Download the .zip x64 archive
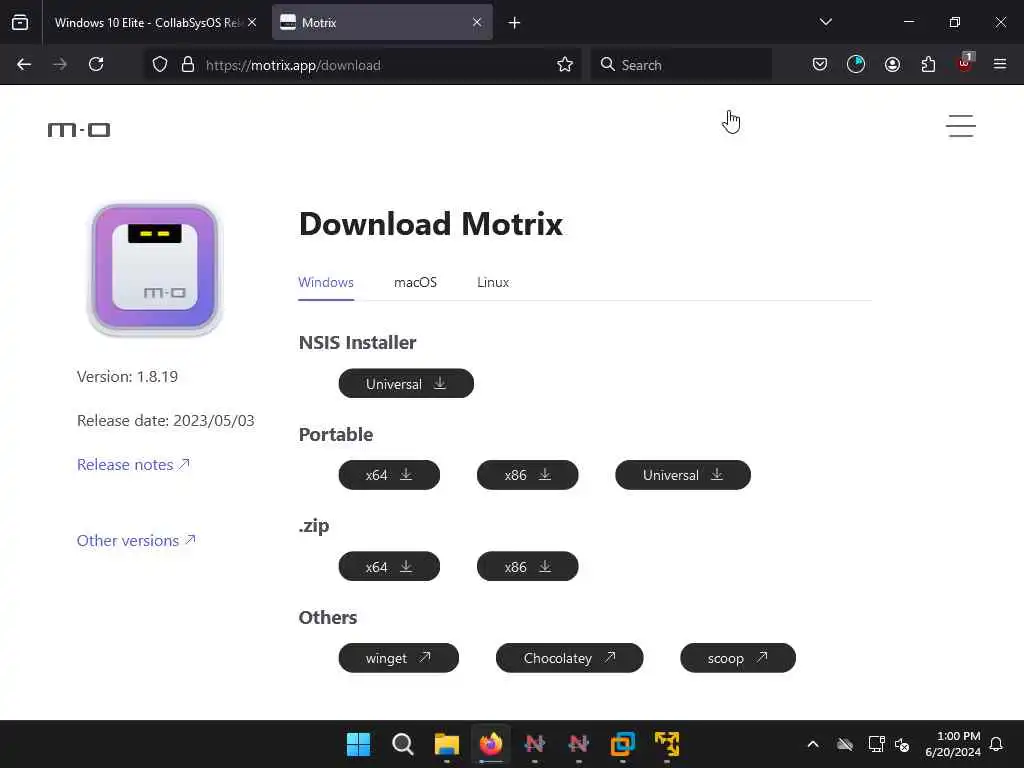1024x768 pixels. (389, 566)
